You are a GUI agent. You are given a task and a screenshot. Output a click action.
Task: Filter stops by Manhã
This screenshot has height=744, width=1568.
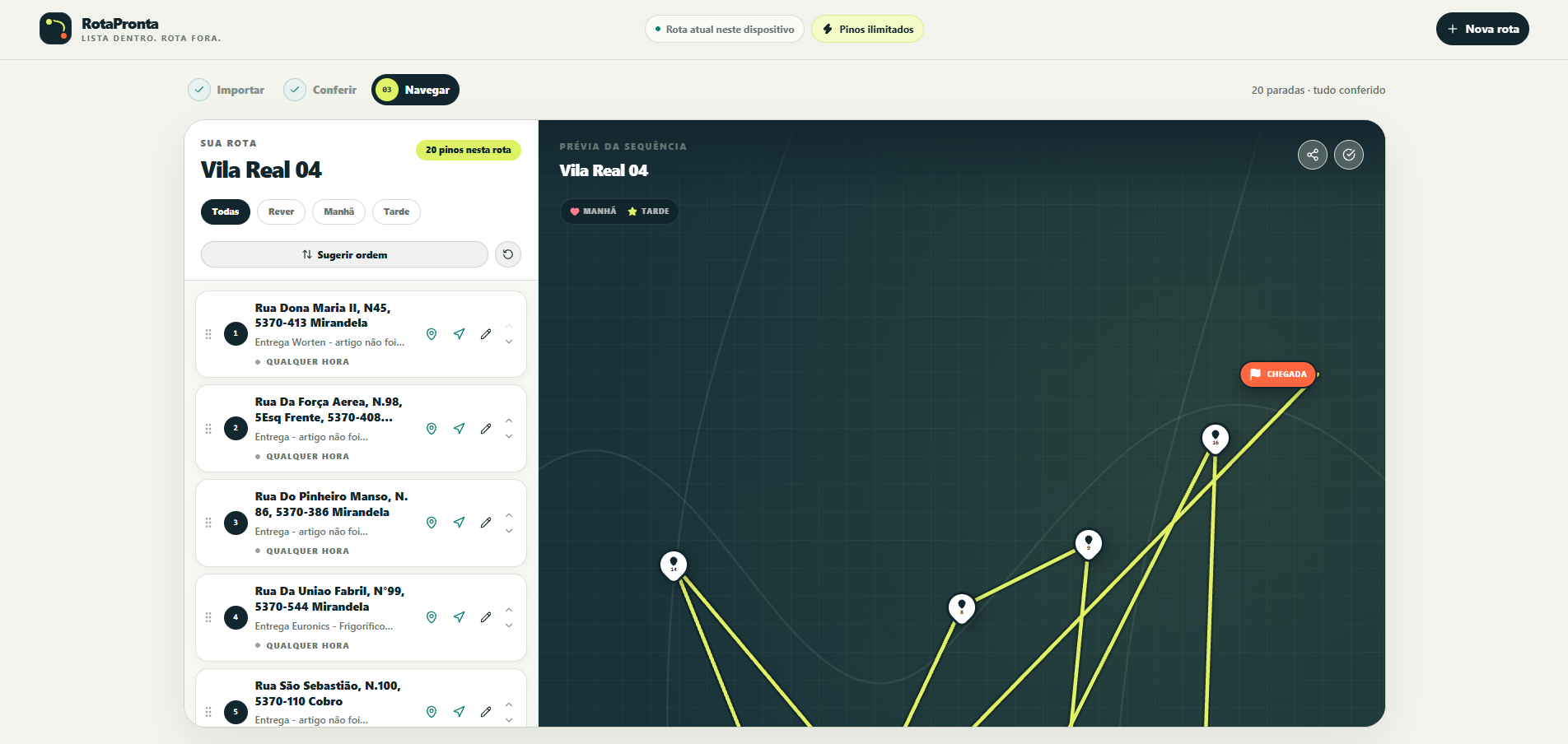click(x=338, y=212)
